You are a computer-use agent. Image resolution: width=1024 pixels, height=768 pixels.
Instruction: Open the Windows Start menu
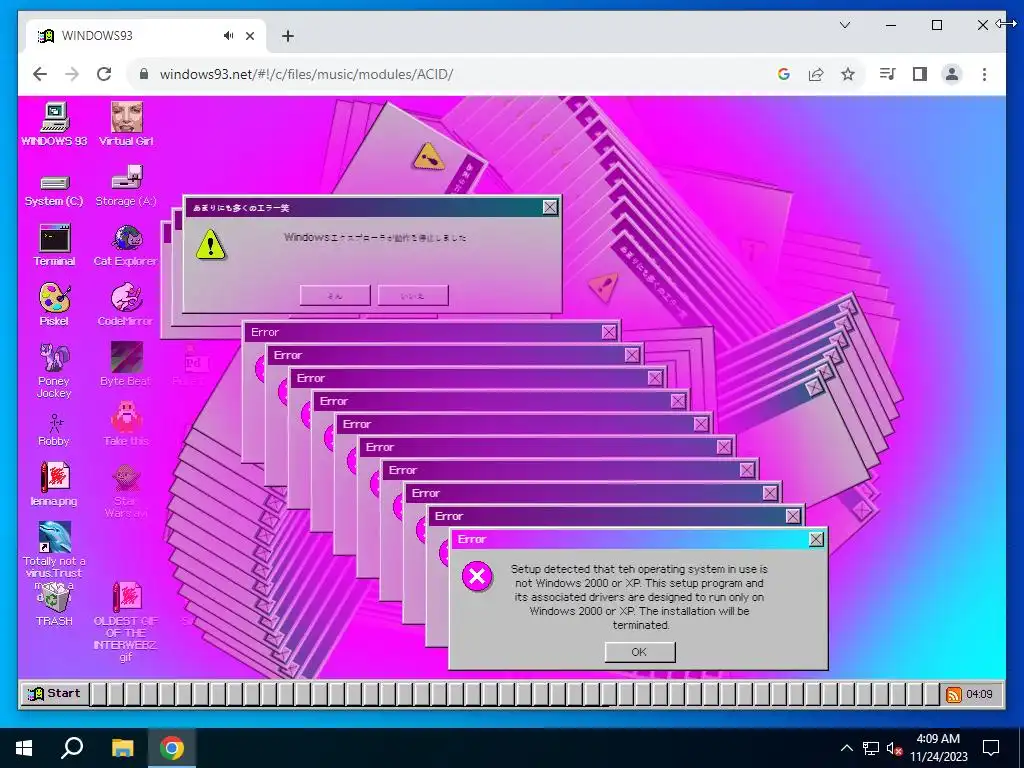pyautogui.click(x=24, y=748)
